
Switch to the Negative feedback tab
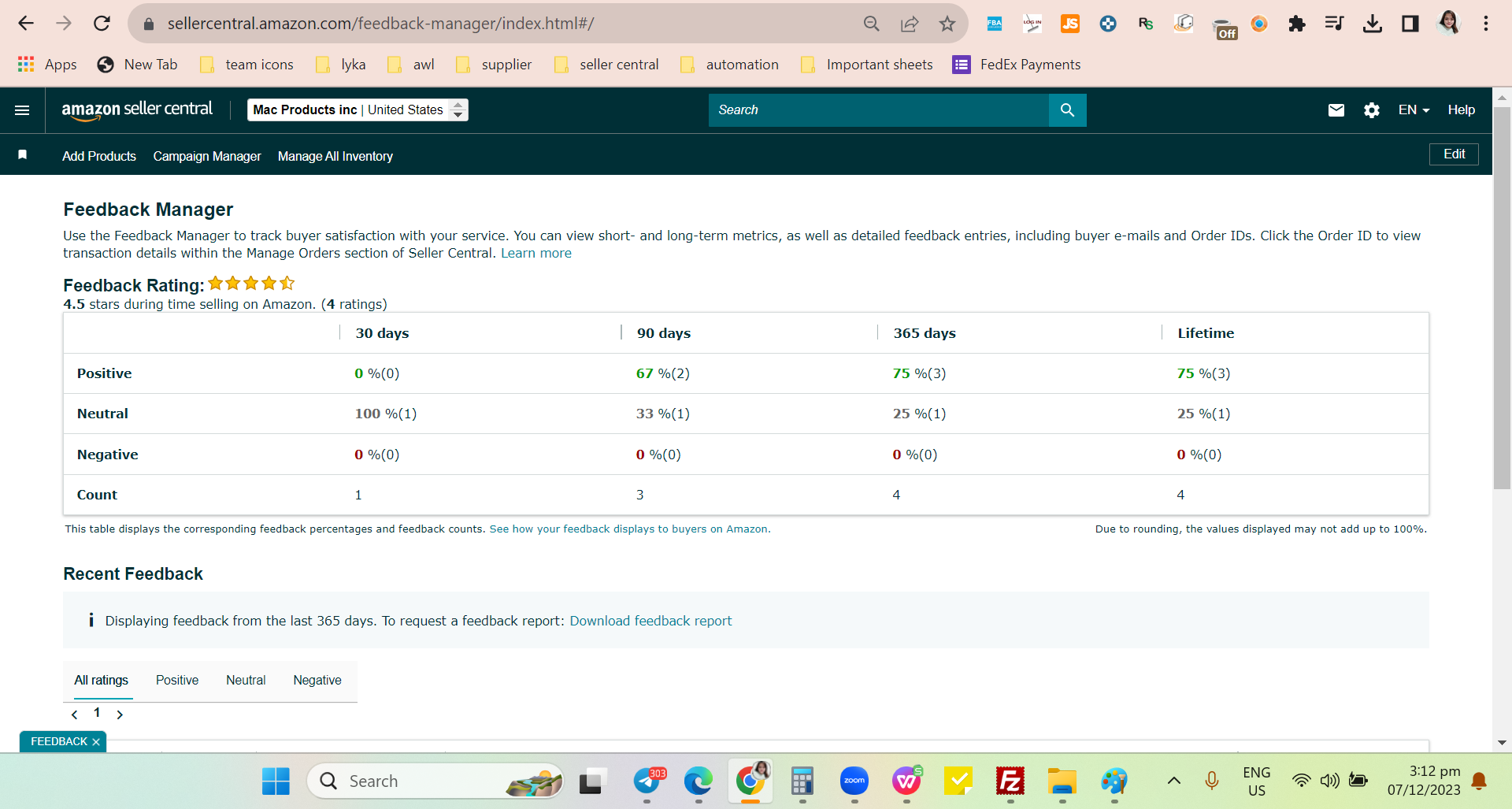pyautogui.click(x=317, y=680)
